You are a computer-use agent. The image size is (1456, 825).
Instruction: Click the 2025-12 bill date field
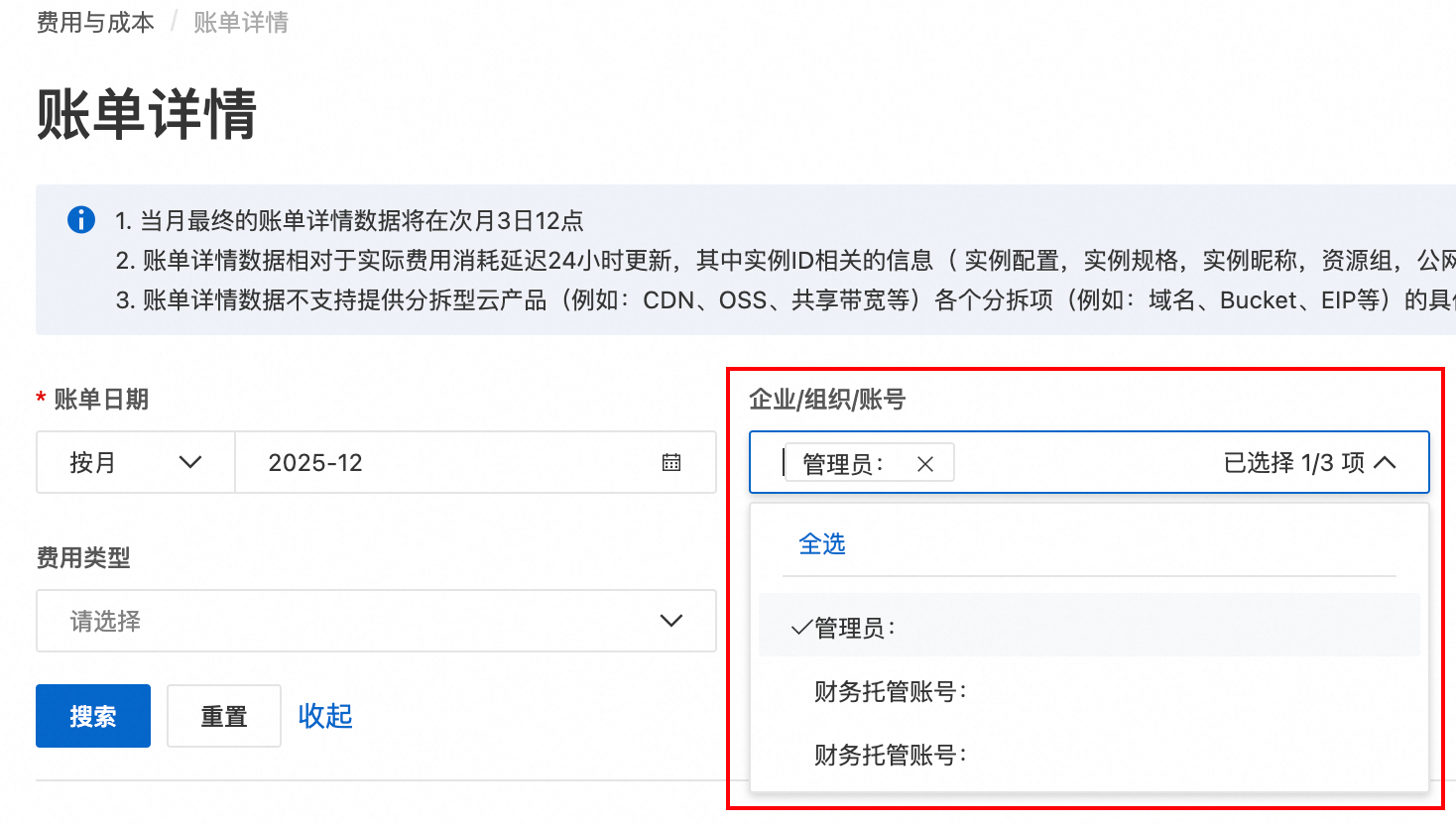(x=446, y=462)
